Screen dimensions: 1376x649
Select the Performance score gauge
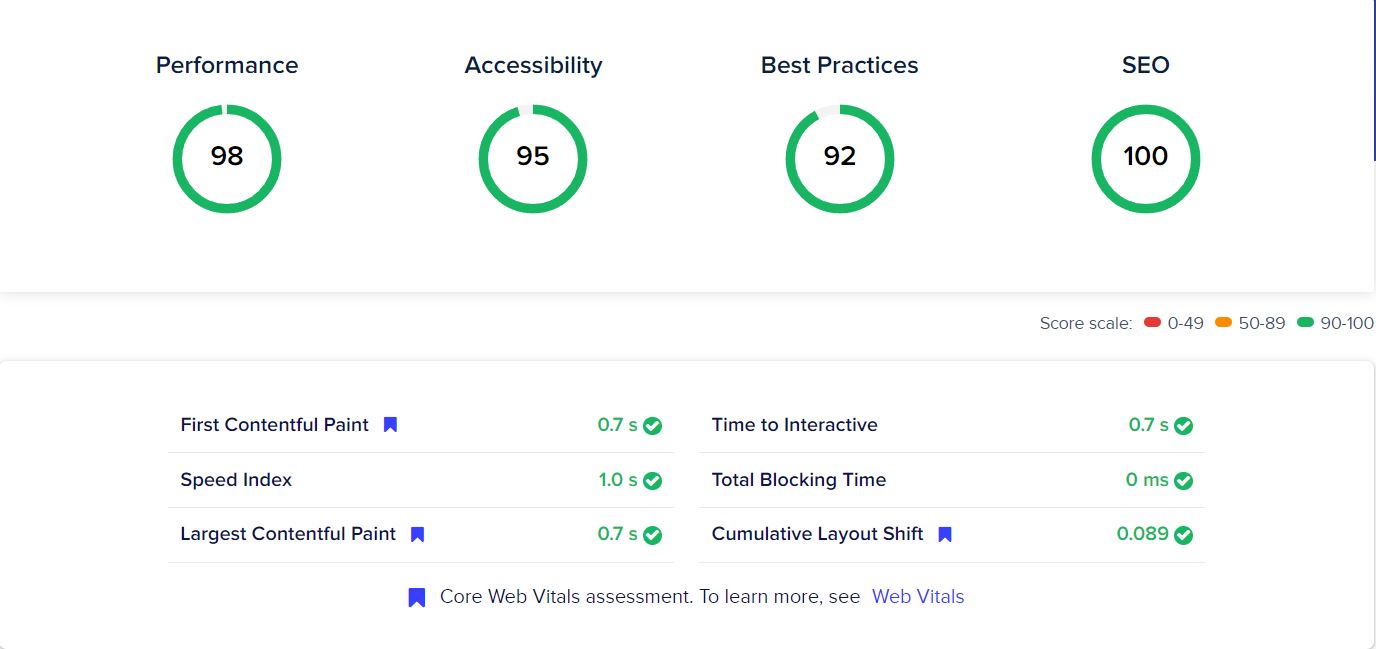click(x=227, y=158)
